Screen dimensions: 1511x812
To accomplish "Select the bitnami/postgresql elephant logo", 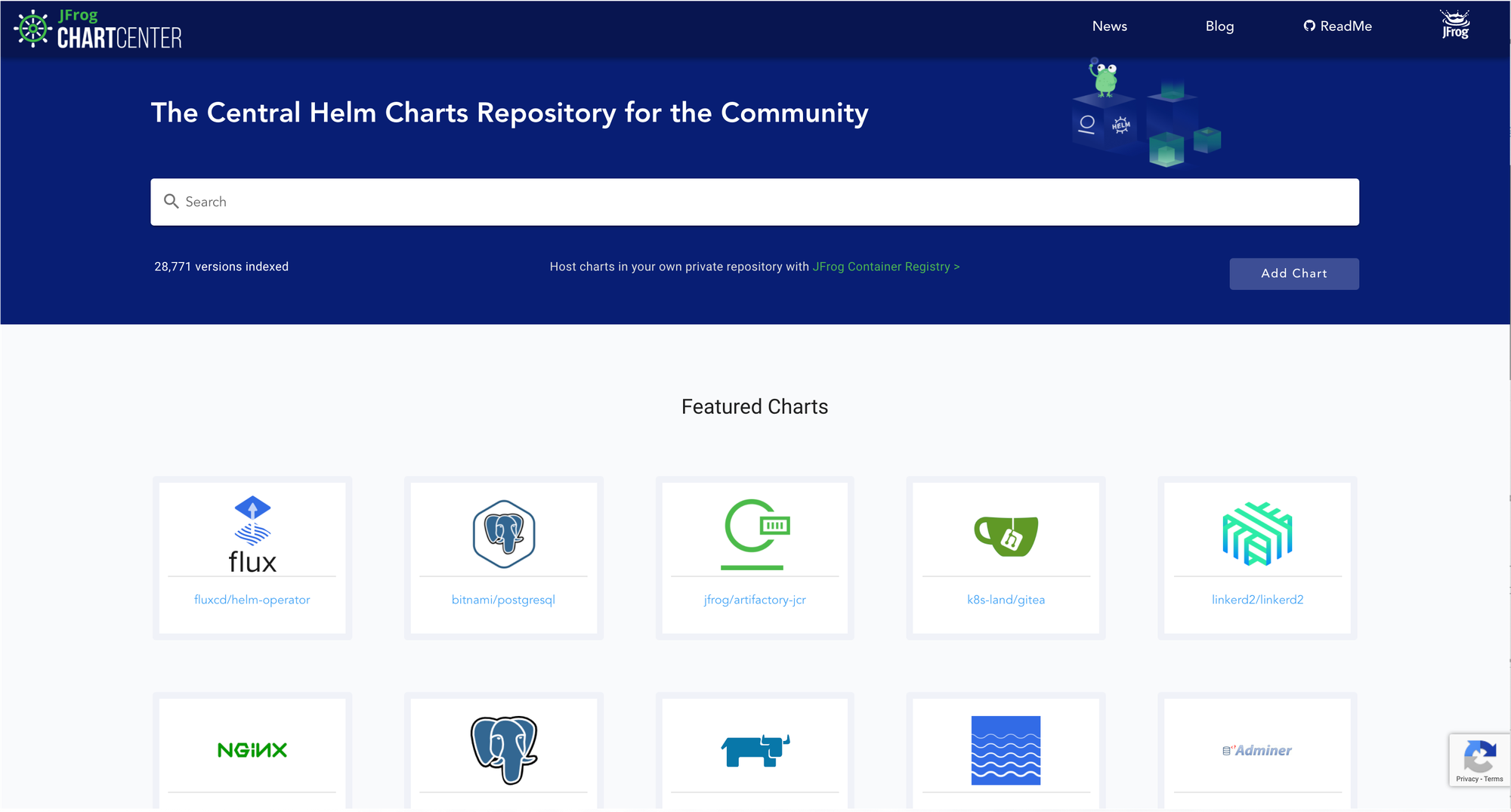I will click(502, 534).
